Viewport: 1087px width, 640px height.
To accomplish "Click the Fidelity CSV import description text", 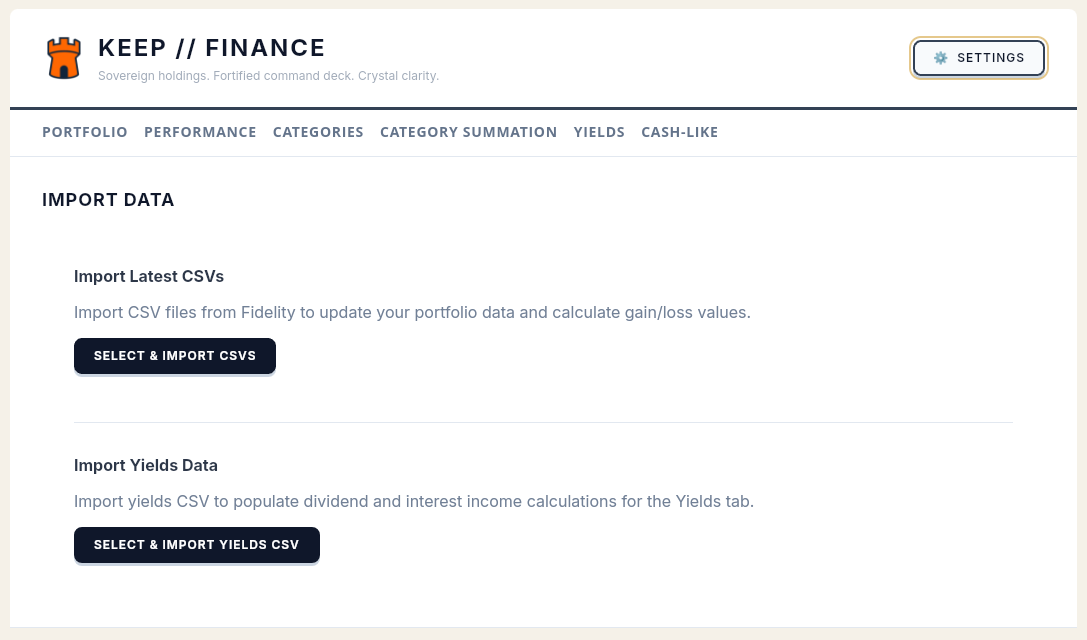I will pos(412,312).
